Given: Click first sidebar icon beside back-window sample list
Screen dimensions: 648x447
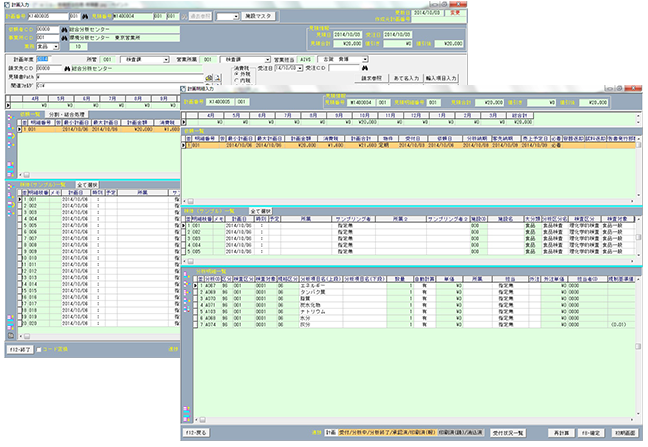Looking at the screenshot, I should 11,187.
